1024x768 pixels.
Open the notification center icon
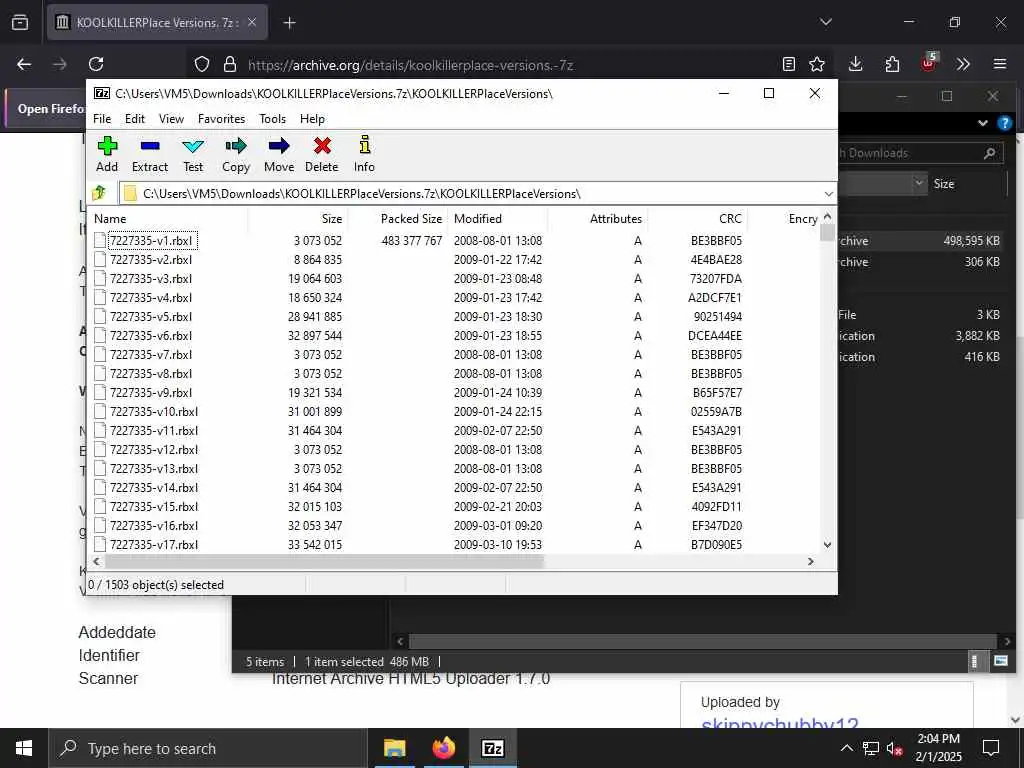pyautogui.click(x=991, y=748)
